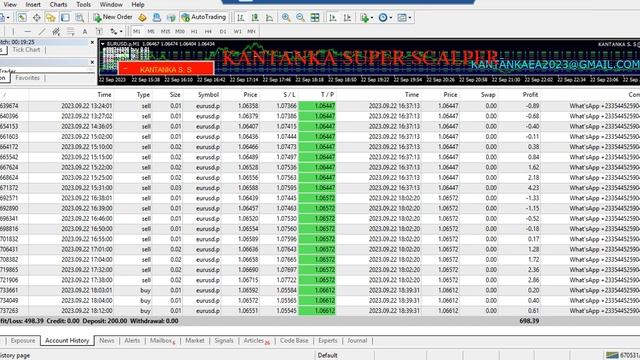Close the Navigator panel
This screenshot has height=360, width=640.
pos(92,62)
